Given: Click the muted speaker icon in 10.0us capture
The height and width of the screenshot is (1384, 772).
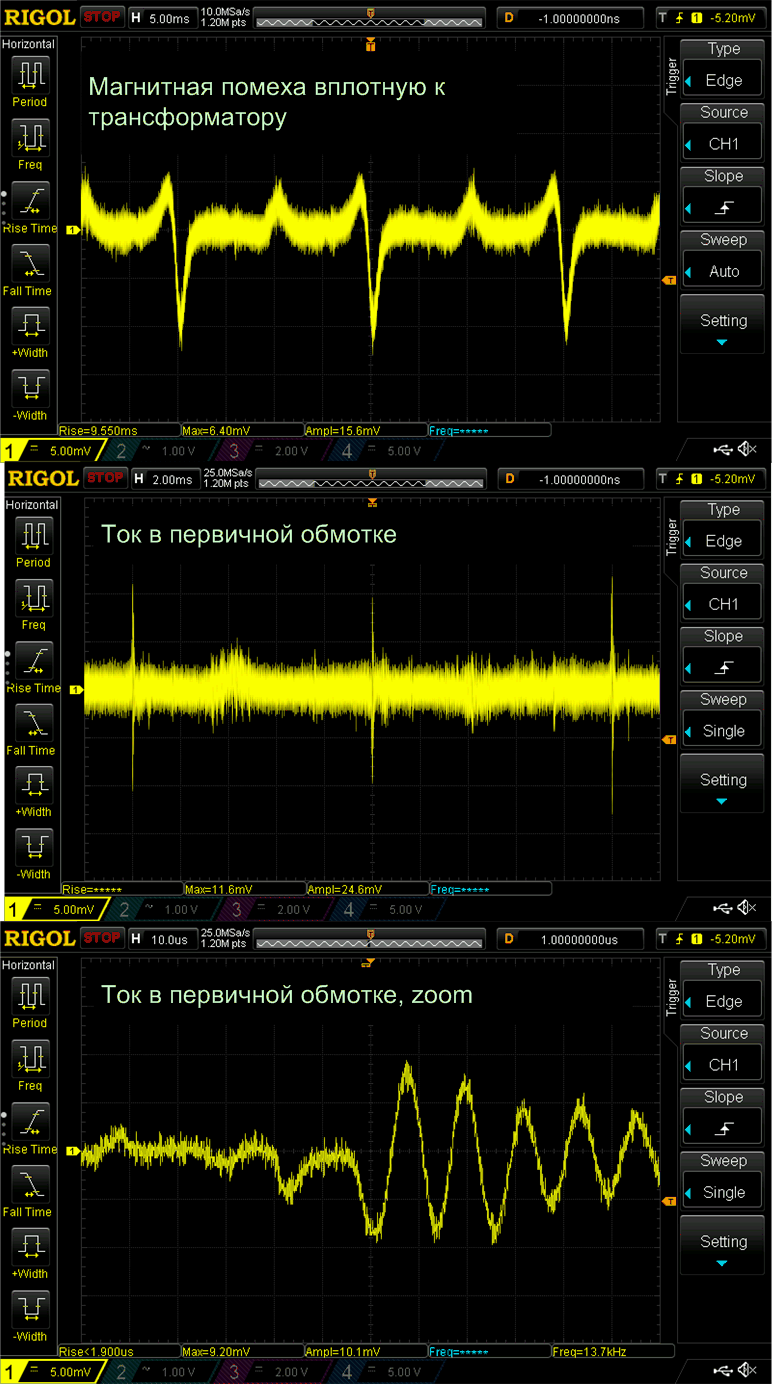Looking at the screenshot, I should [x=747, y=1370].
